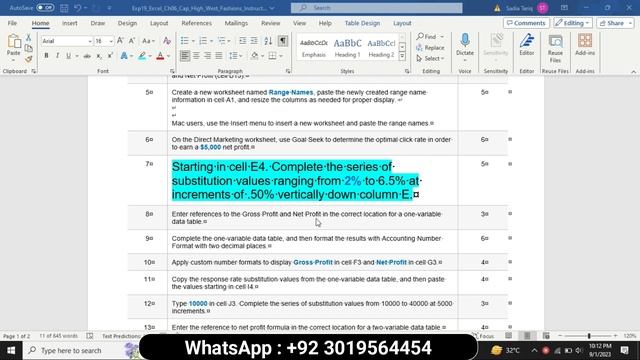Image resolution: width=640 pixels, height=360 pixels.
Task: Click the Share button
Action: pyautogui.click(x=615, y=23)
